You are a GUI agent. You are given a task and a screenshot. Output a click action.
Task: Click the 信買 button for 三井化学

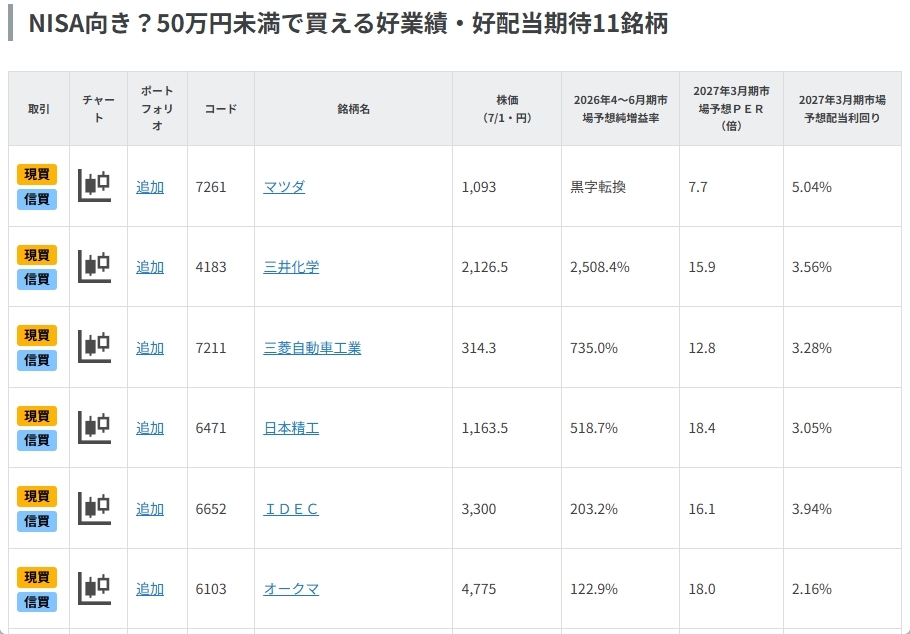37,279
